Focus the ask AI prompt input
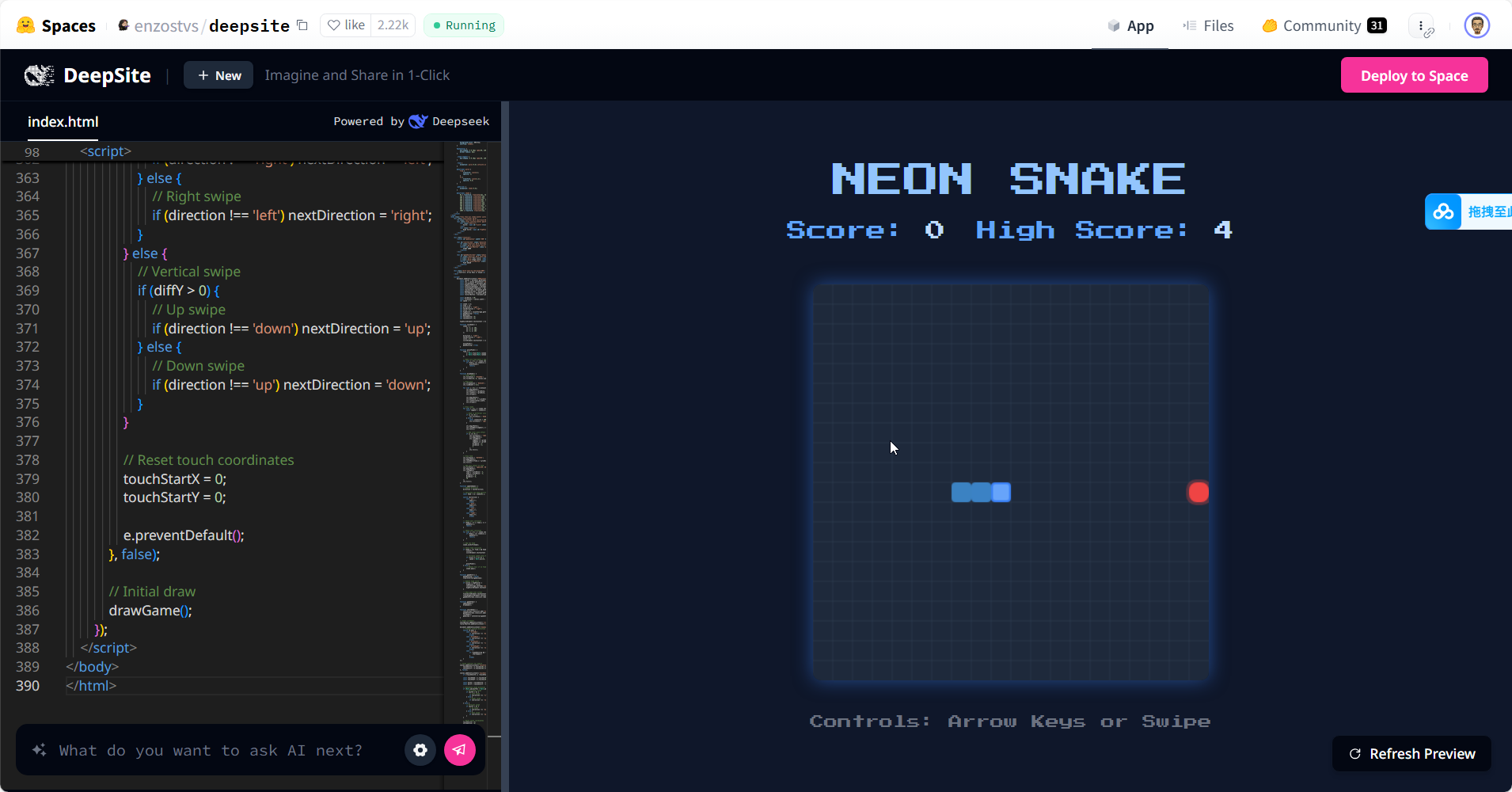Screen dimensions: 1512x792 (211, 750)
